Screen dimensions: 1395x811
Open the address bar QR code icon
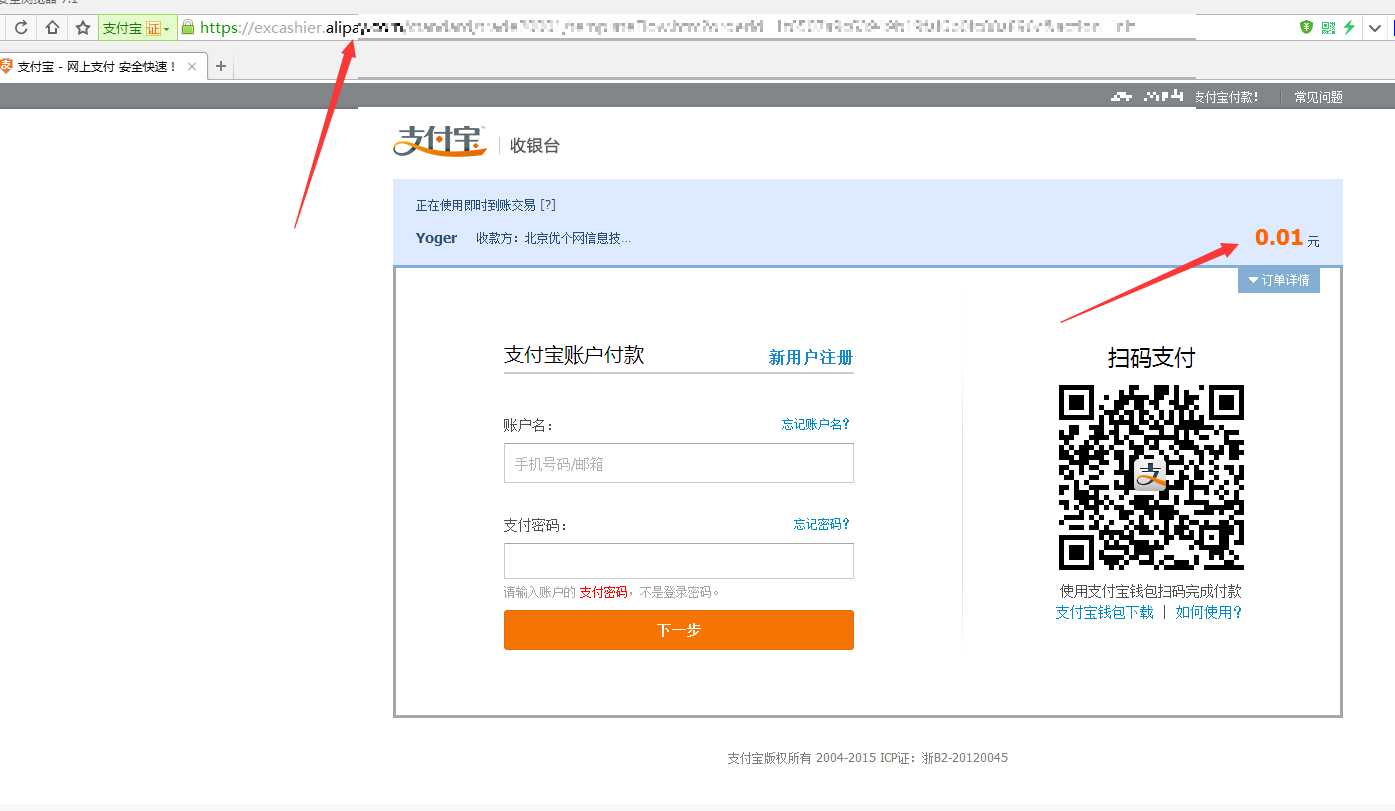coord(1328,27)
